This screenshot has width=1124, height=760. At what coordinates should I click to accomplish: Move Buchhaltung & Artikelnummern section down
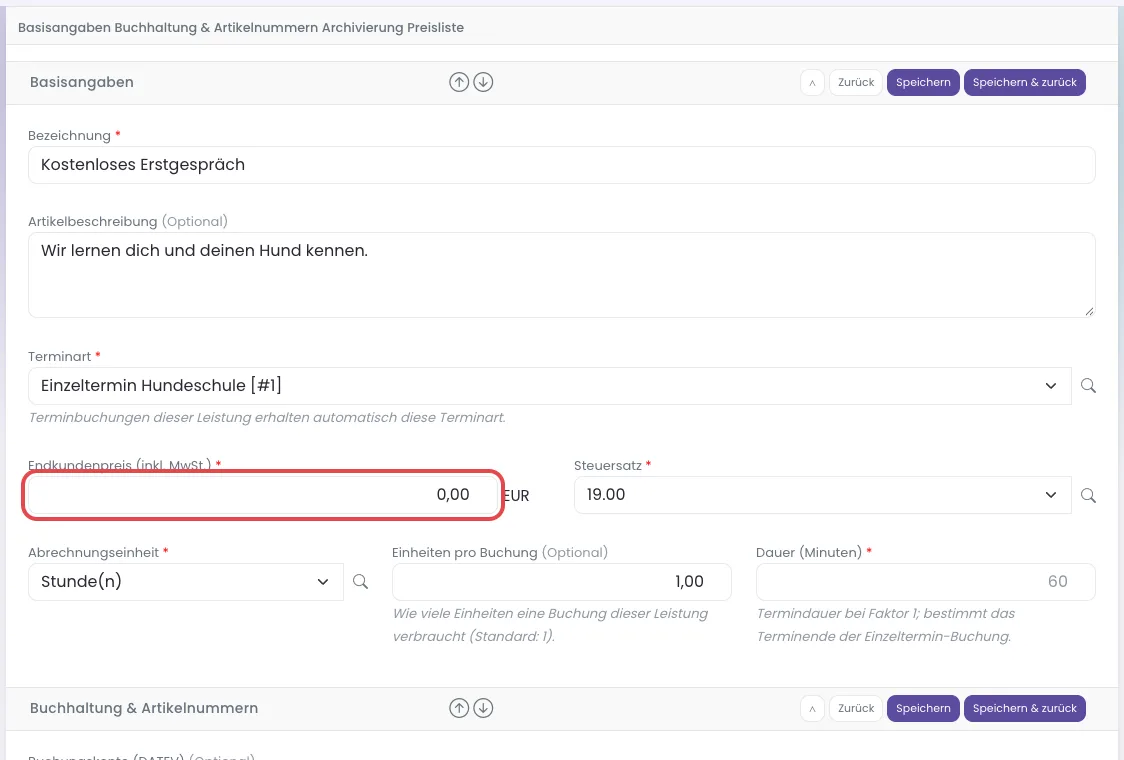click(x=483, y=708)
